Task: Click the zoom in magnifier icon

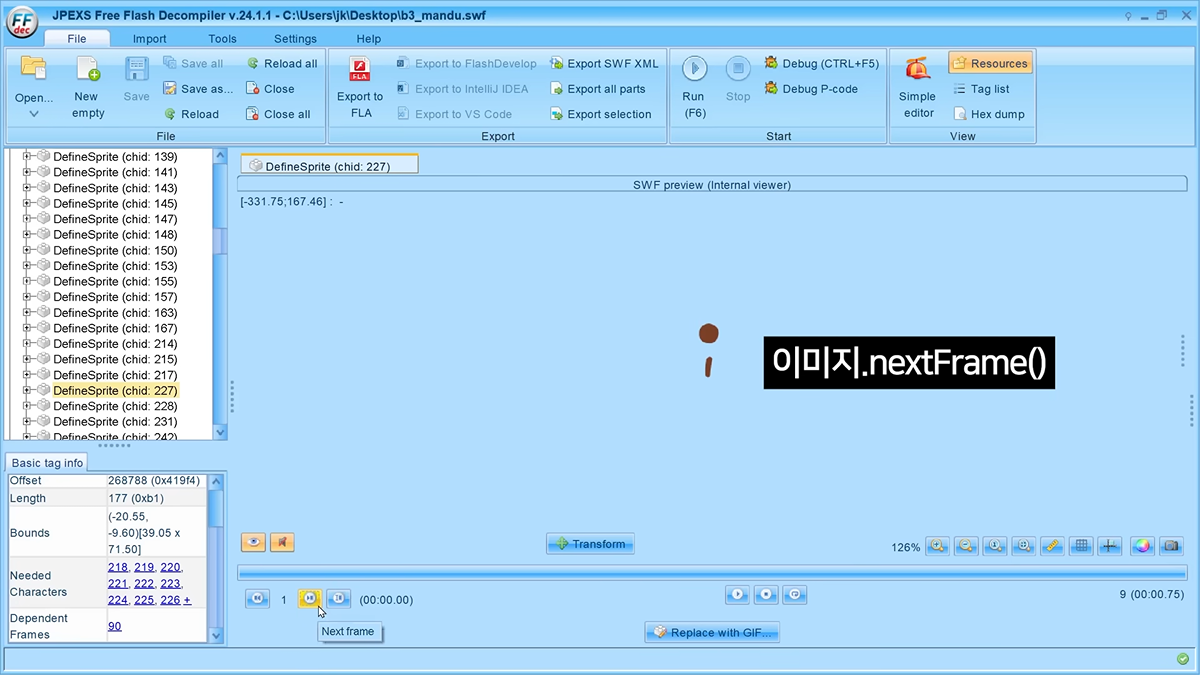Action: pos(937,546)
